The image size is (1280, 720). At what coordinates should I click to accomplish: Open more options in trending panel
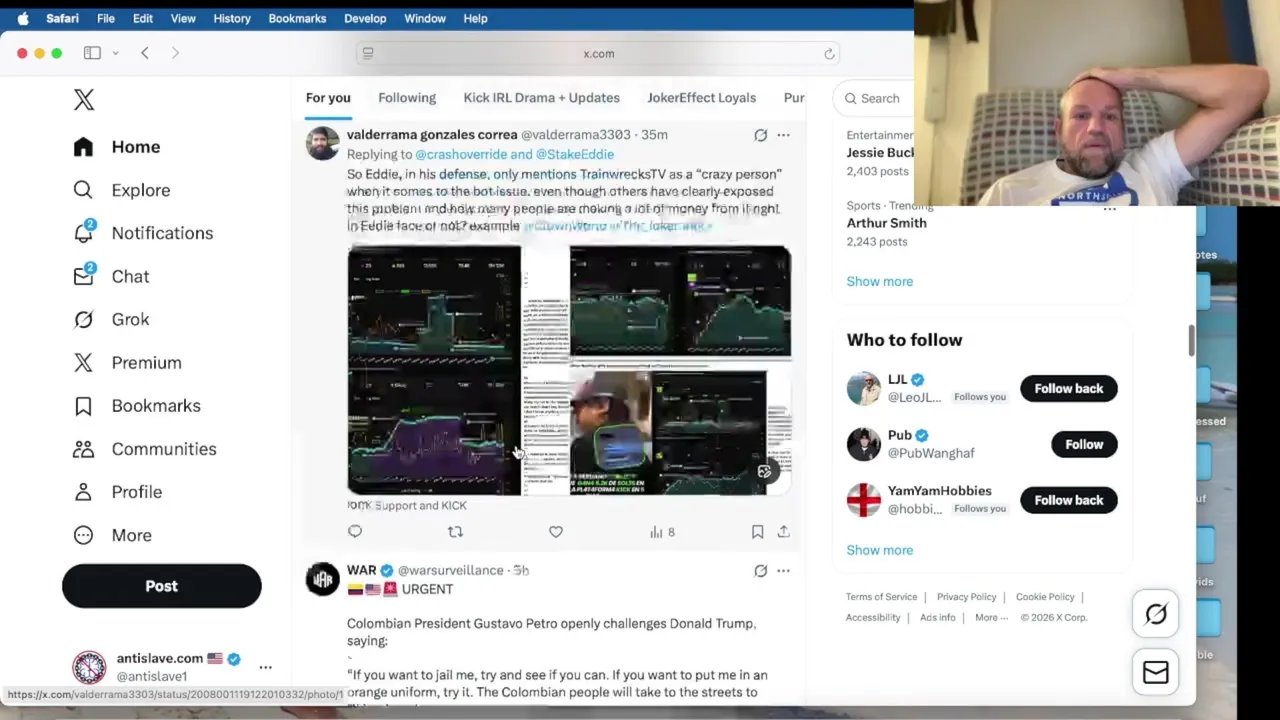click(x=1109, y=209)
